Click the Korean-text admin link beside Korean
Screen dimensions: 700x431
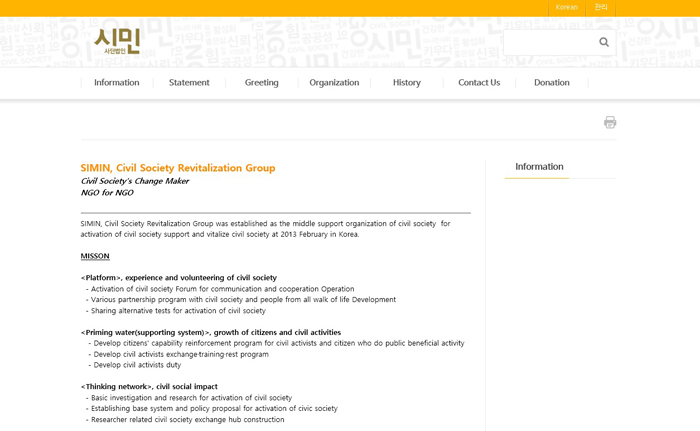click(x=601, y=7)
